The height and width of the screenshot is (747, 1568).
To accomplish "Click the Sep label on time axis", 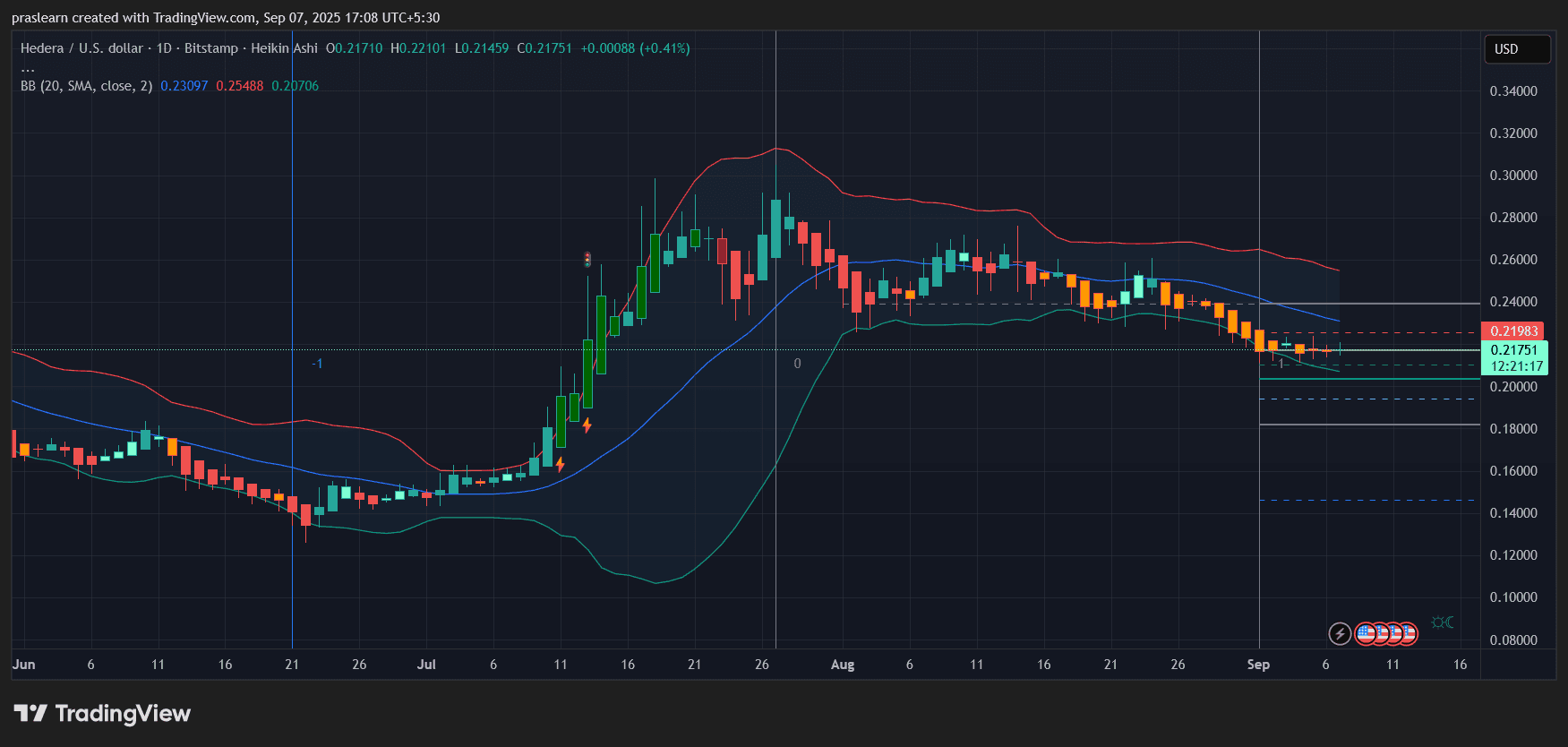I will tap(1258, 665).
